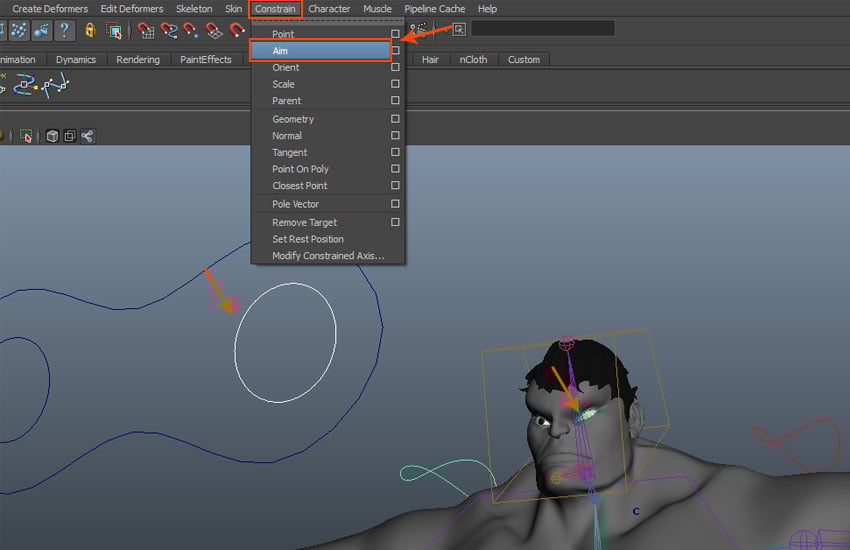Open the Orient constraint option box
The width and height of the screenshot is (850, 550).
(395, 67)
